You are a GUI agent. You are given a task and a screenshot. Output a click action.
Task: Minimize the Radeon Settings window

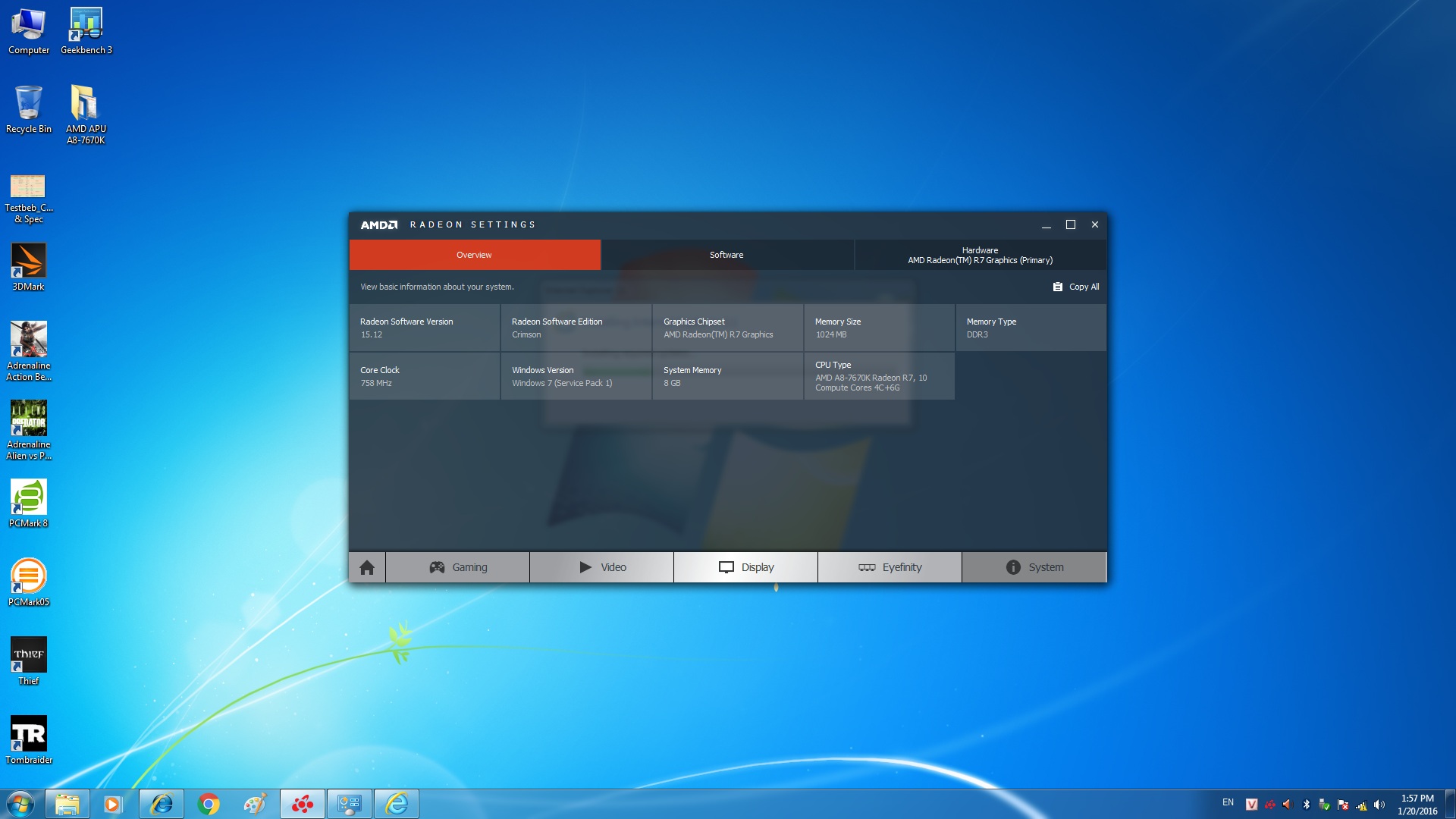1046,224
